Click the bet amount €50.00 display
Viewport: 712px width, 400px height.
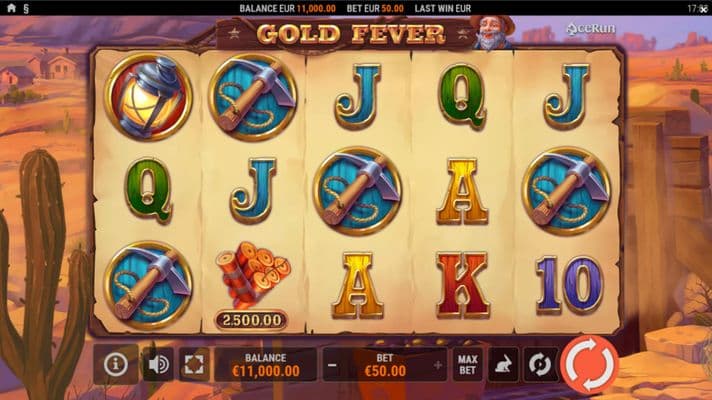(x=385, y=371)
